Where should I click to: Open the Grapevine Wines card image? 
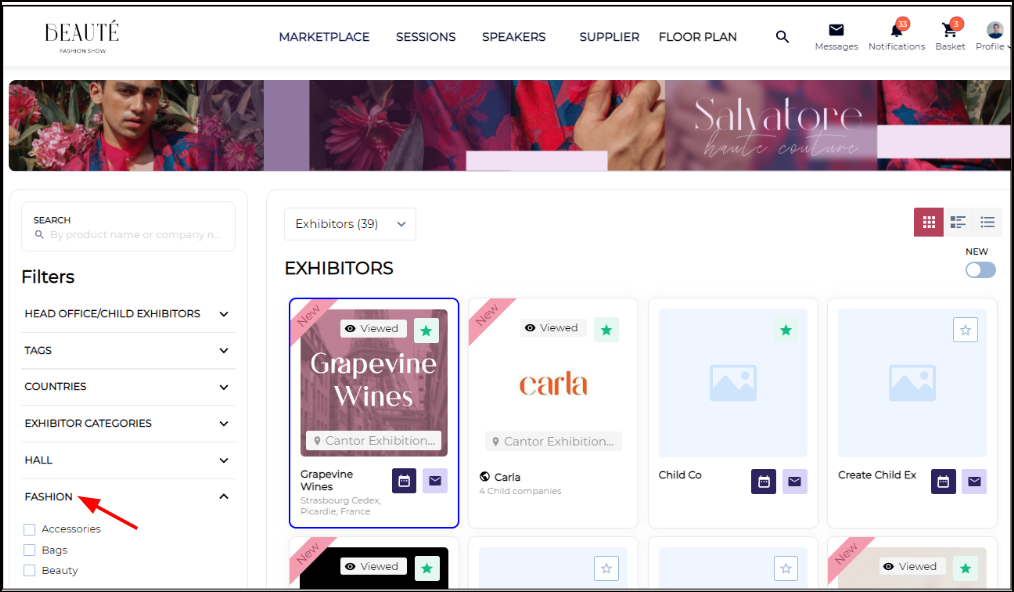click(374, 383)
